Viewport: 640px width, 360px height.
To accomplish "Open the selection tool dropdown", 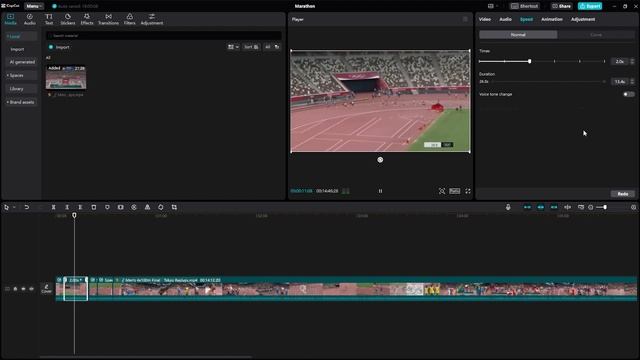I will tap(14, 207).
